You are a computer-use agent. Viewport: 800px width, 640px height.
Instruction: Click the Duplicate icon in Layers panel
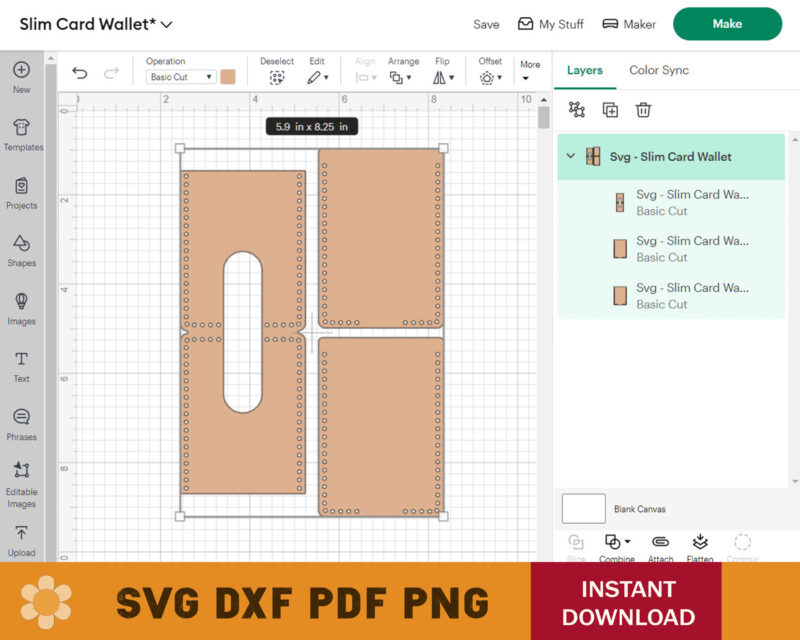(610, 110)
